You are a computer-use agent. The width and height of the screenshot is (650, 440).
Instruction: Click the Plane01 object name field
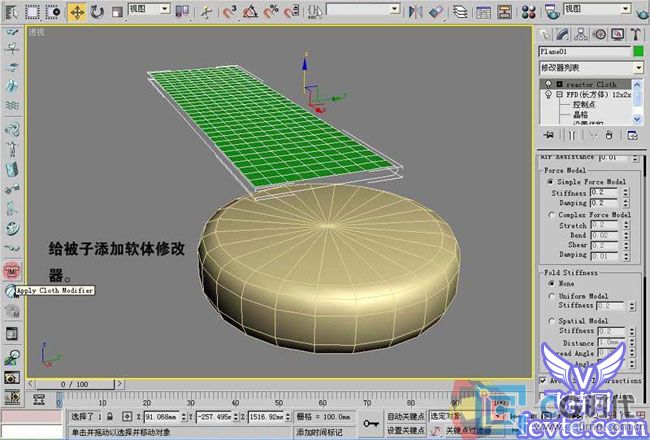click(585, 51)
